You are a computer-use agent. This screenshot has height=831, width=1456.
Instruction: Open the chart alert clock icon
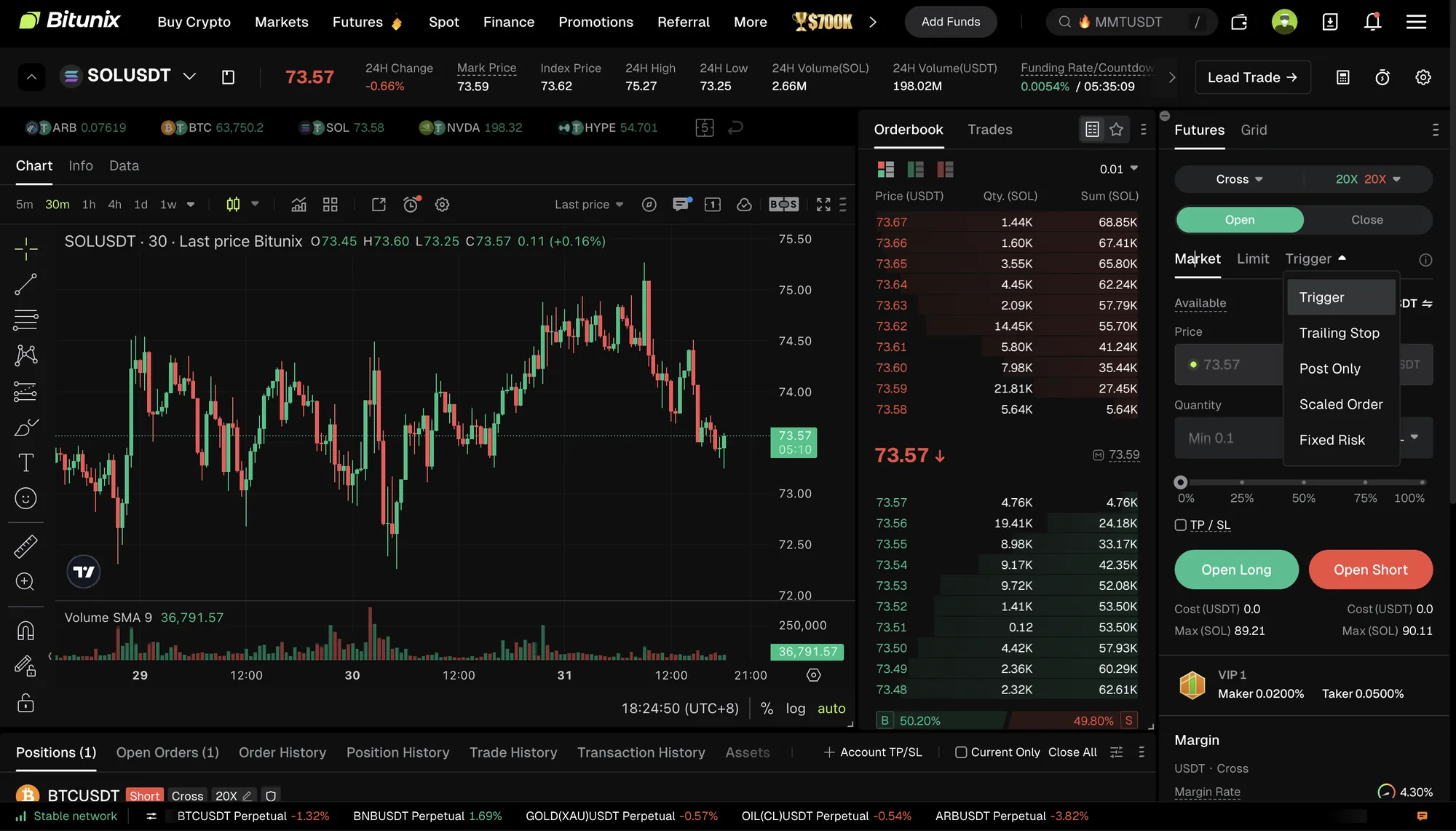point(411,205)
